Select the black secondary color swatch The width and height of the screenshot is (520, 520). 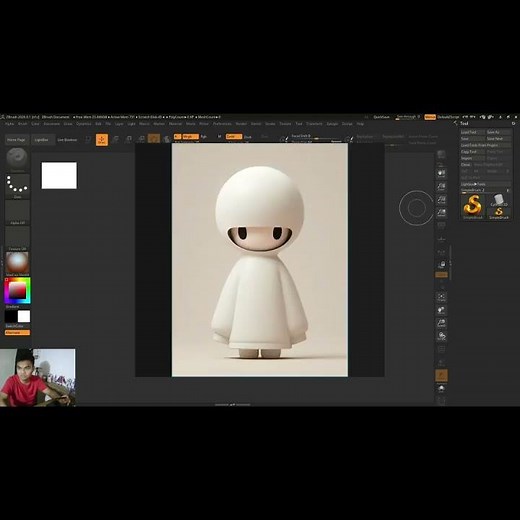[x=11, y=316]
